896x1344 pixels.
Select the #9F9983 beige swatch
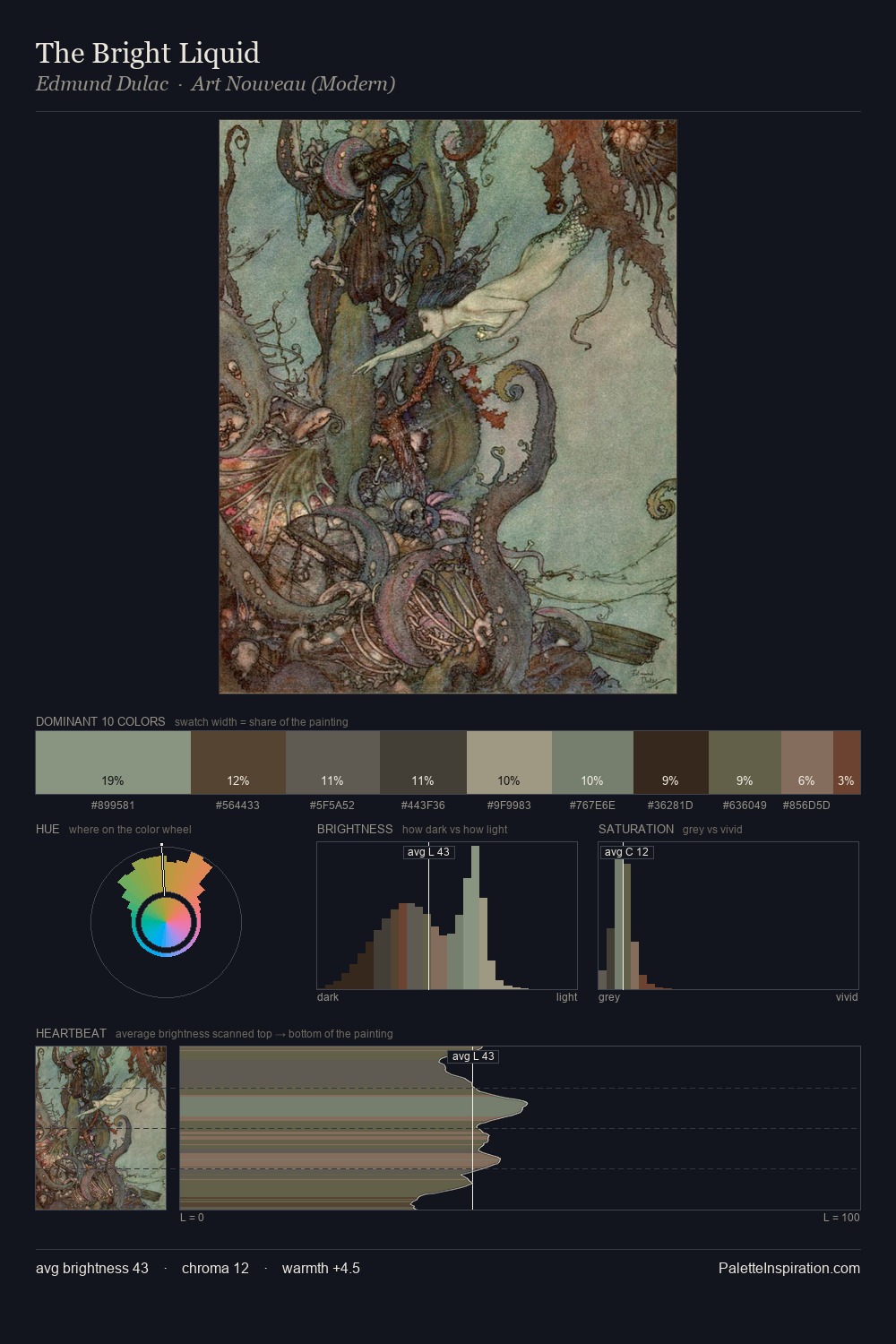pos(509,762)
